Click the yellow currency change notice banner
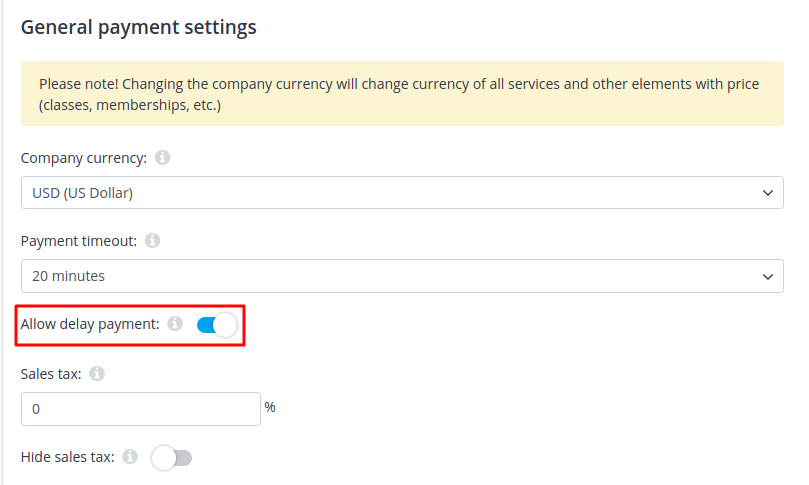The image size is (809, 485). (x=402, y=95)
